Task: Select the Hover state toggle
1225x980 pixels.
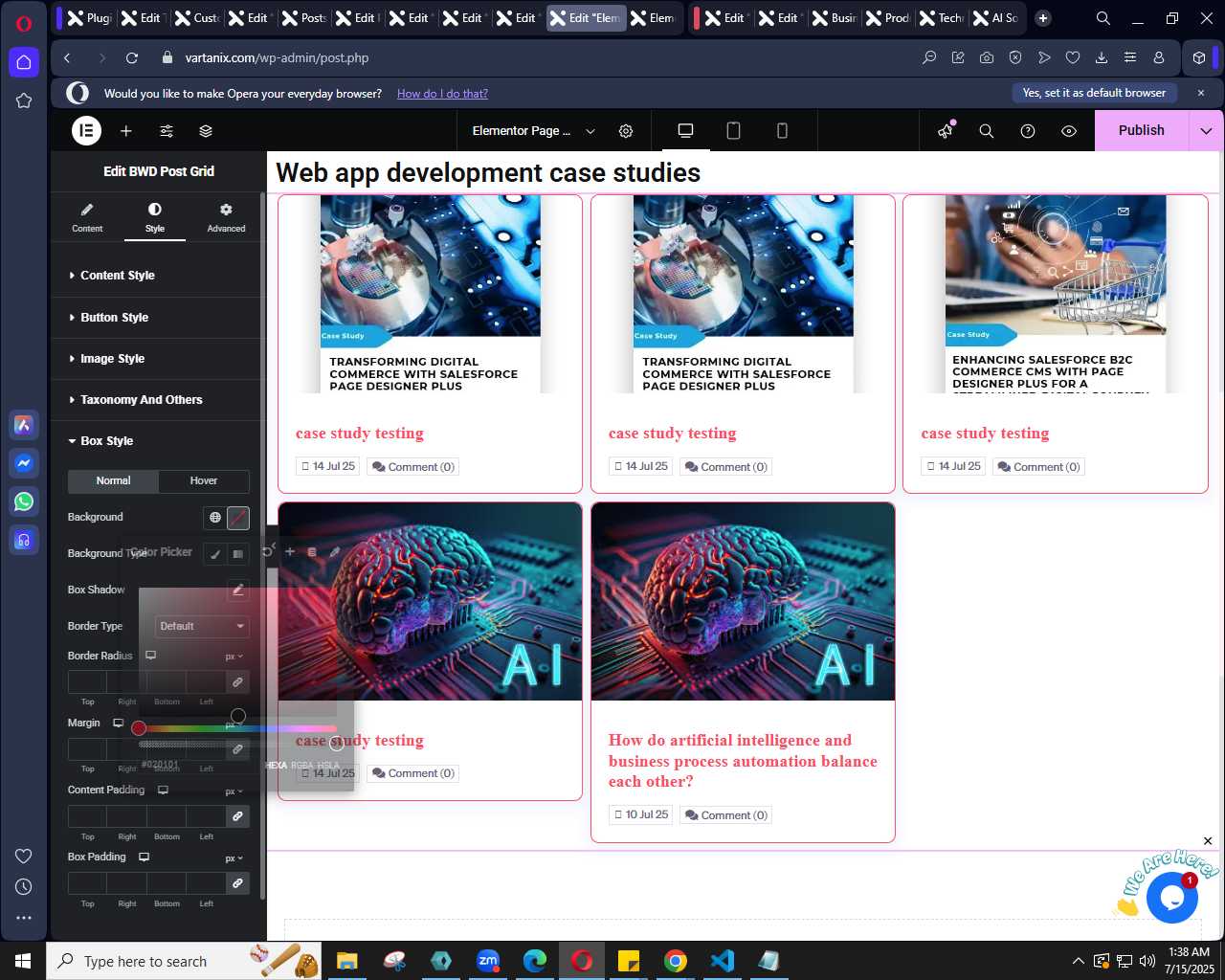Action: tap(204, 481)
